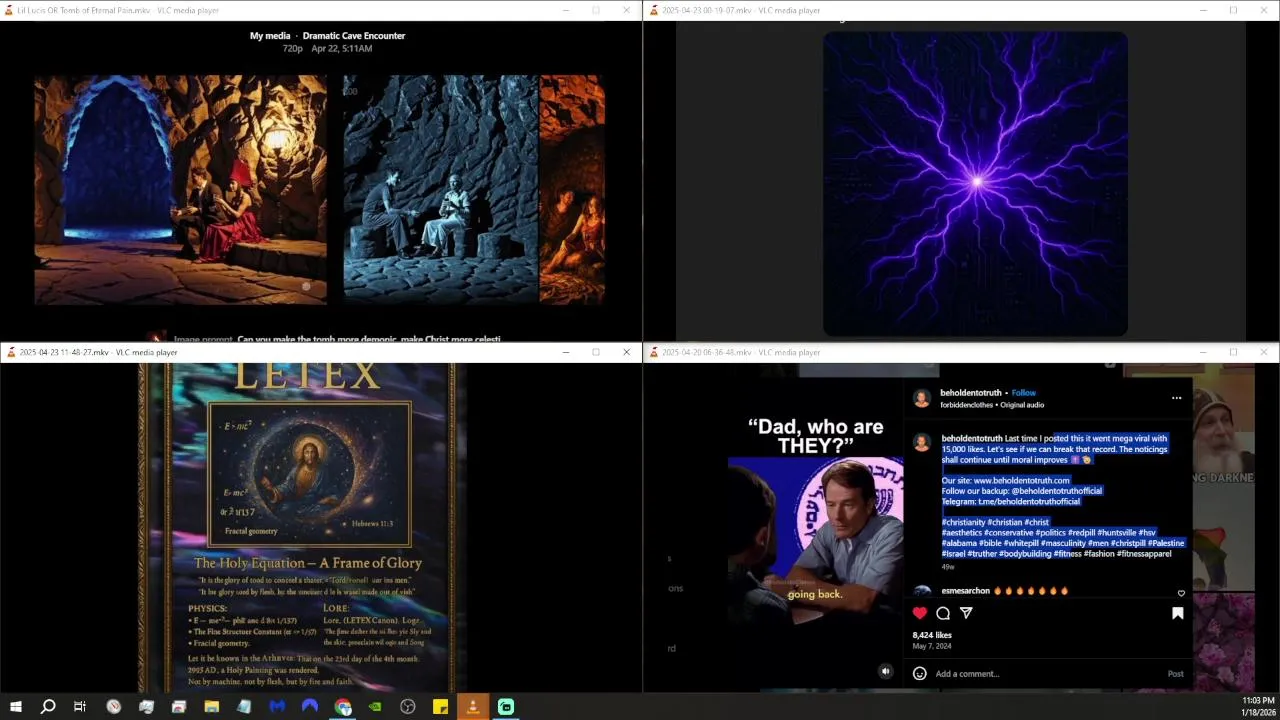Screen dimensions: 1280x720
Task: Open the @beholdentotruthofficial mention
Action: 1057,491
